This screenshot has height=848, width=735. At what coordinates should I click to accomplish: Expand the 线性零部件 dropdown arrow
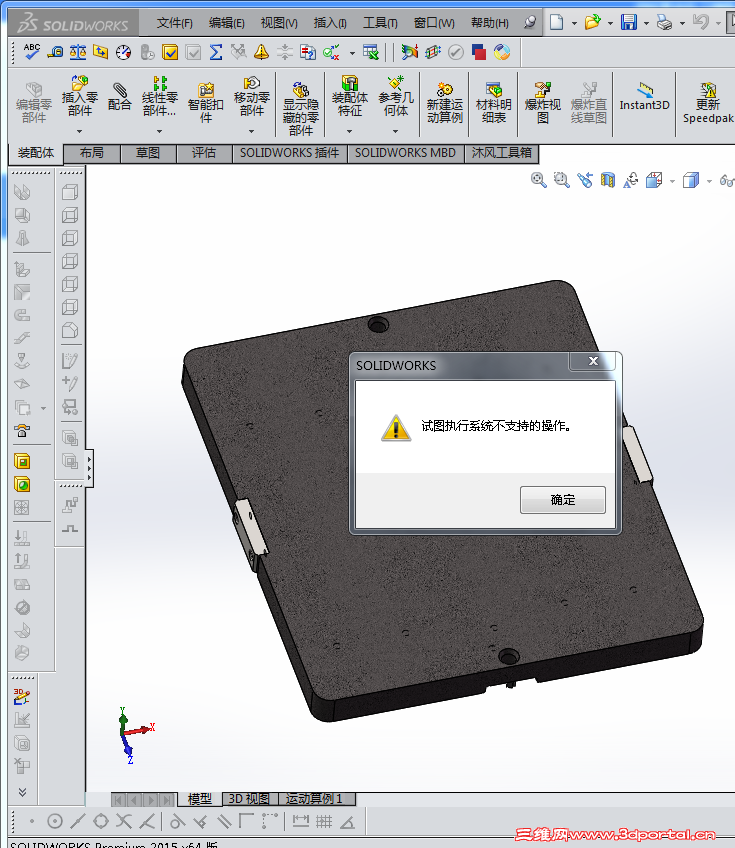[160, 131]
